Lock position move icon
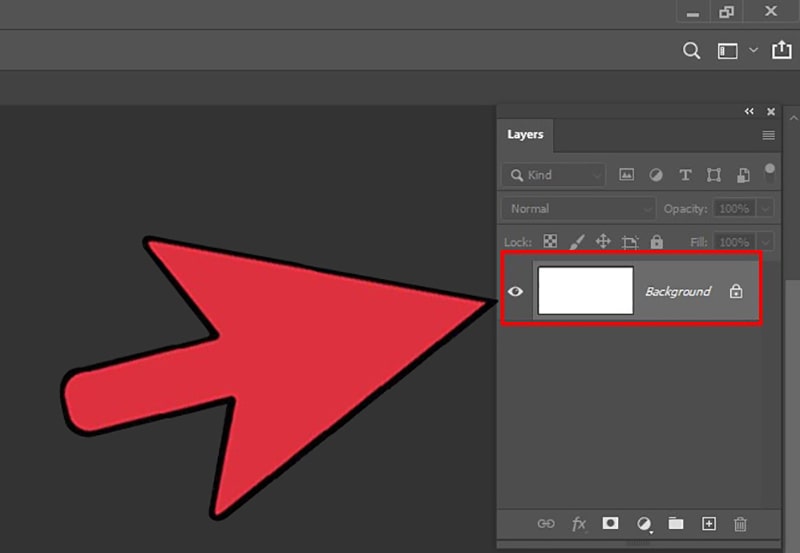The image size is (800, 553). point(603,241)
